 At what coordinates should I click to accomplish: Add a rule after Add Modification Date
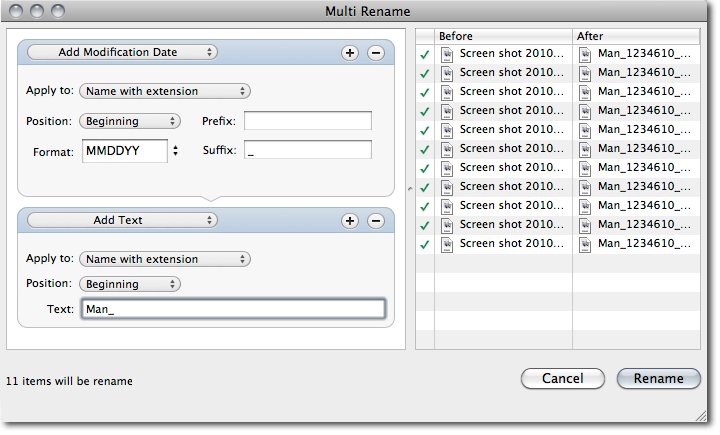350,53
